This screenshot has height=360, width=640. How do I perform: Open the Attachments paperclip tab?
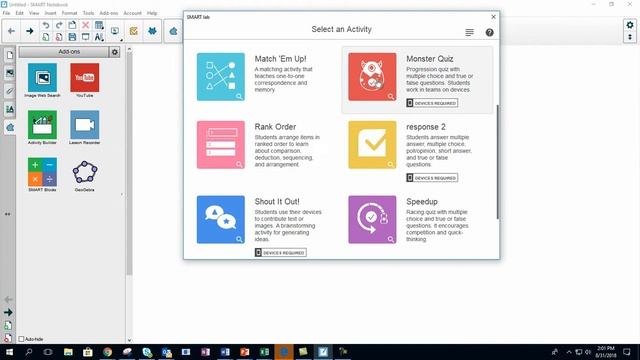click(x=10, y=91)
